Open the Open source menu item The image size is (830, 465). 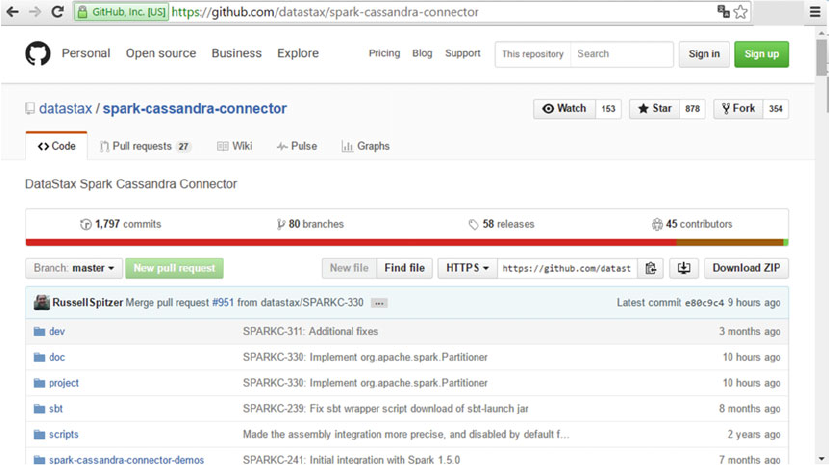[161, 53]
